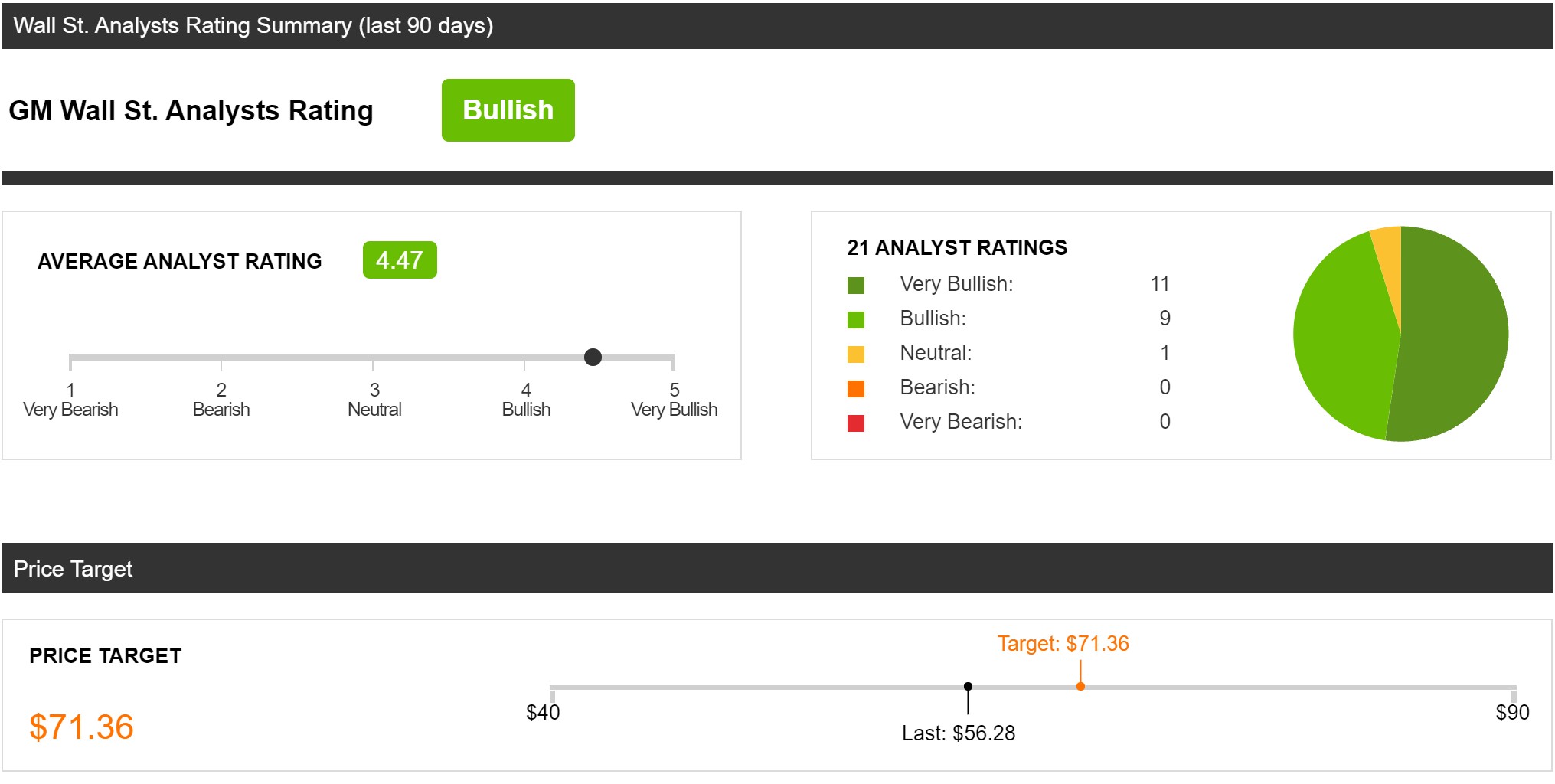Image resolution: width=1555 pixels, height=784 pixels.
Task: Click the Bearish orange legend swatch
Action: pos(856,389)
